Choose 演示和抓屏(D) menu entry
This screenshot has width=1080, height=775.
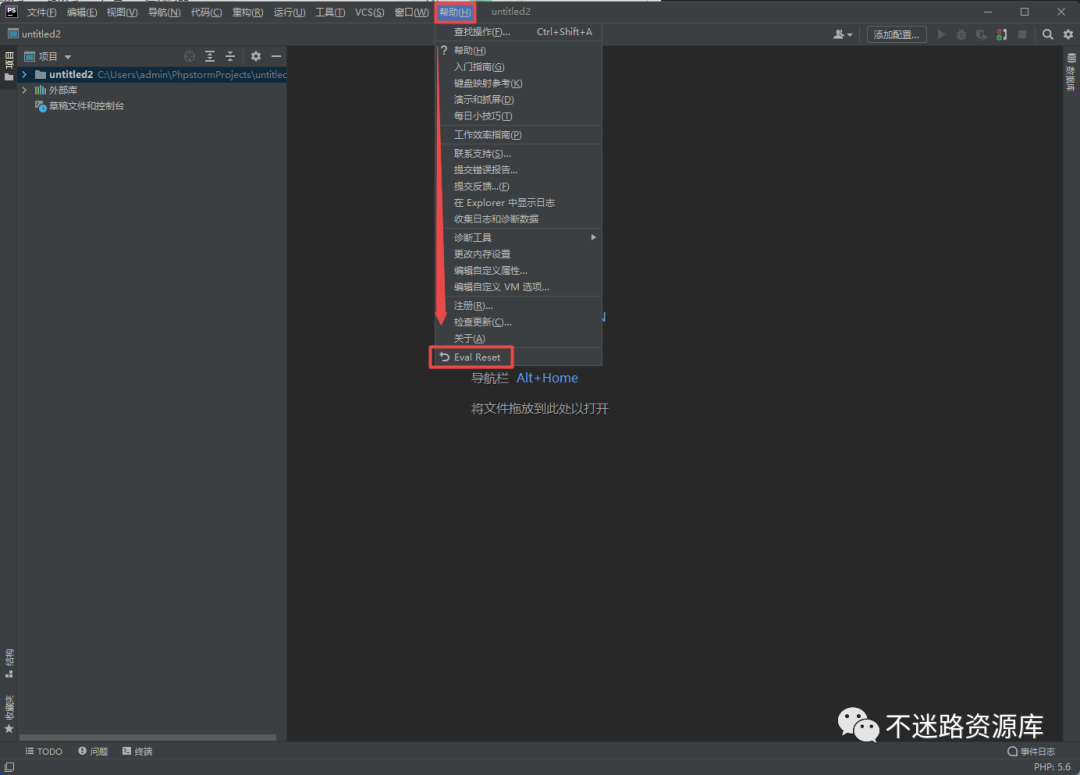(x=519, y=100)
